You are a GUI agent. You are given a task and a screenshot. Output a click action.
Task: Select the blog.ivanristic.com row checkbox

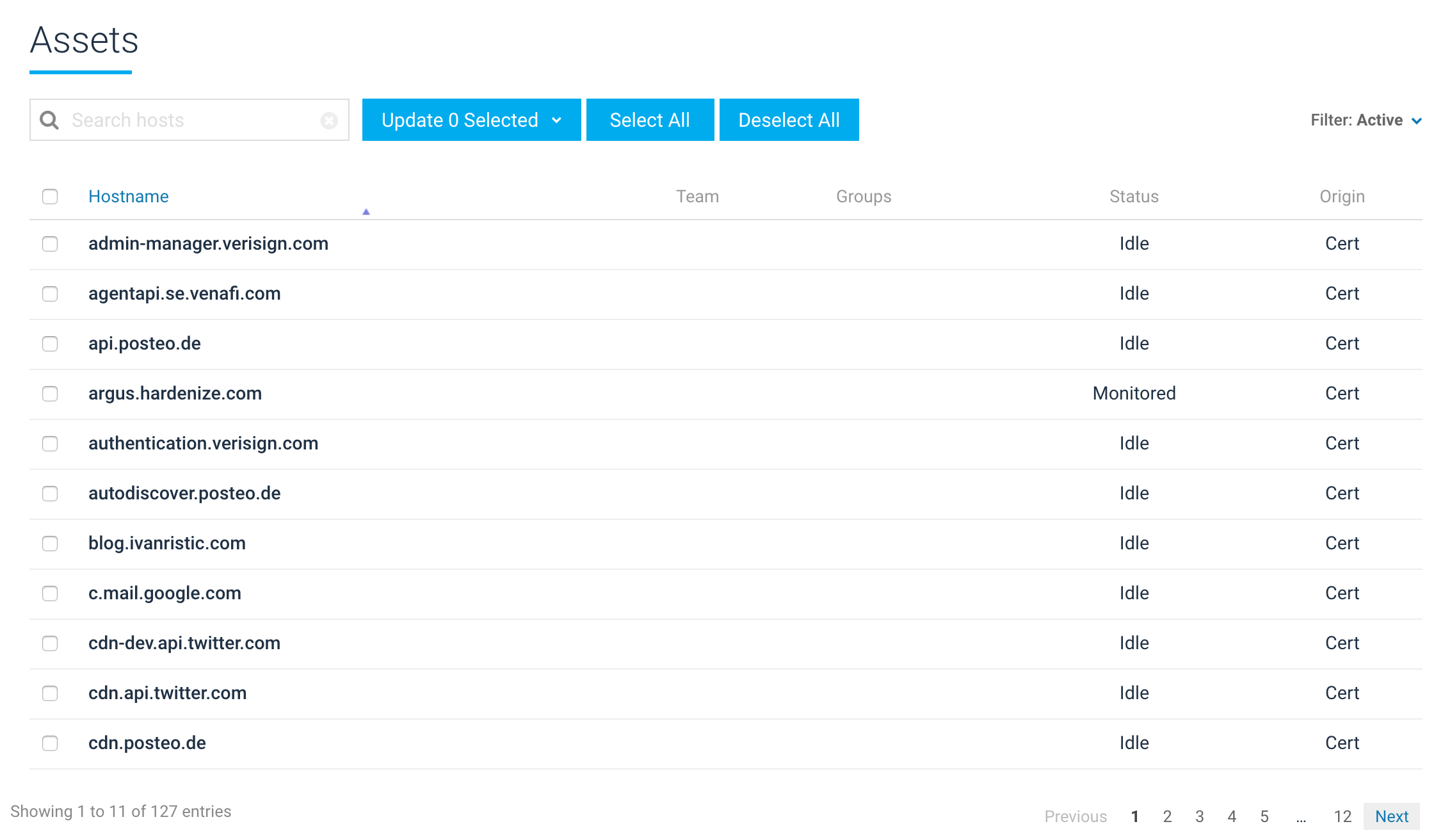coord(50,544)
